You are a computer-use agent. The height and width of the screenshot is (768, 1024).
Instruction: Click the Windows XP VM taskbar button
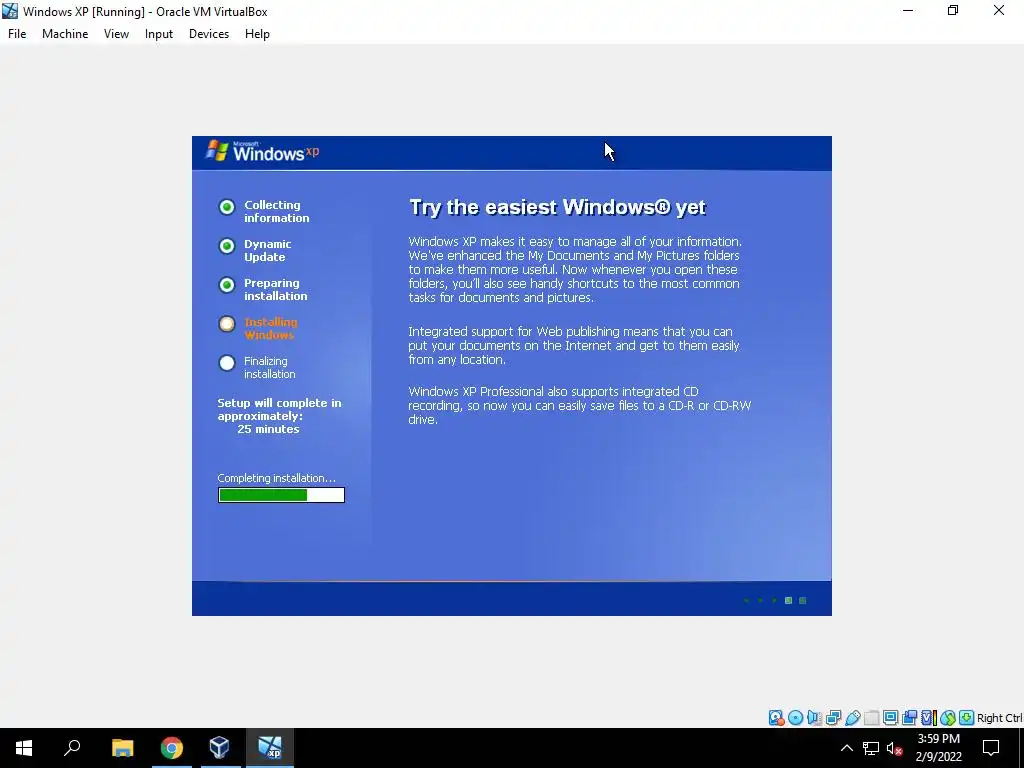click(270, 748)
